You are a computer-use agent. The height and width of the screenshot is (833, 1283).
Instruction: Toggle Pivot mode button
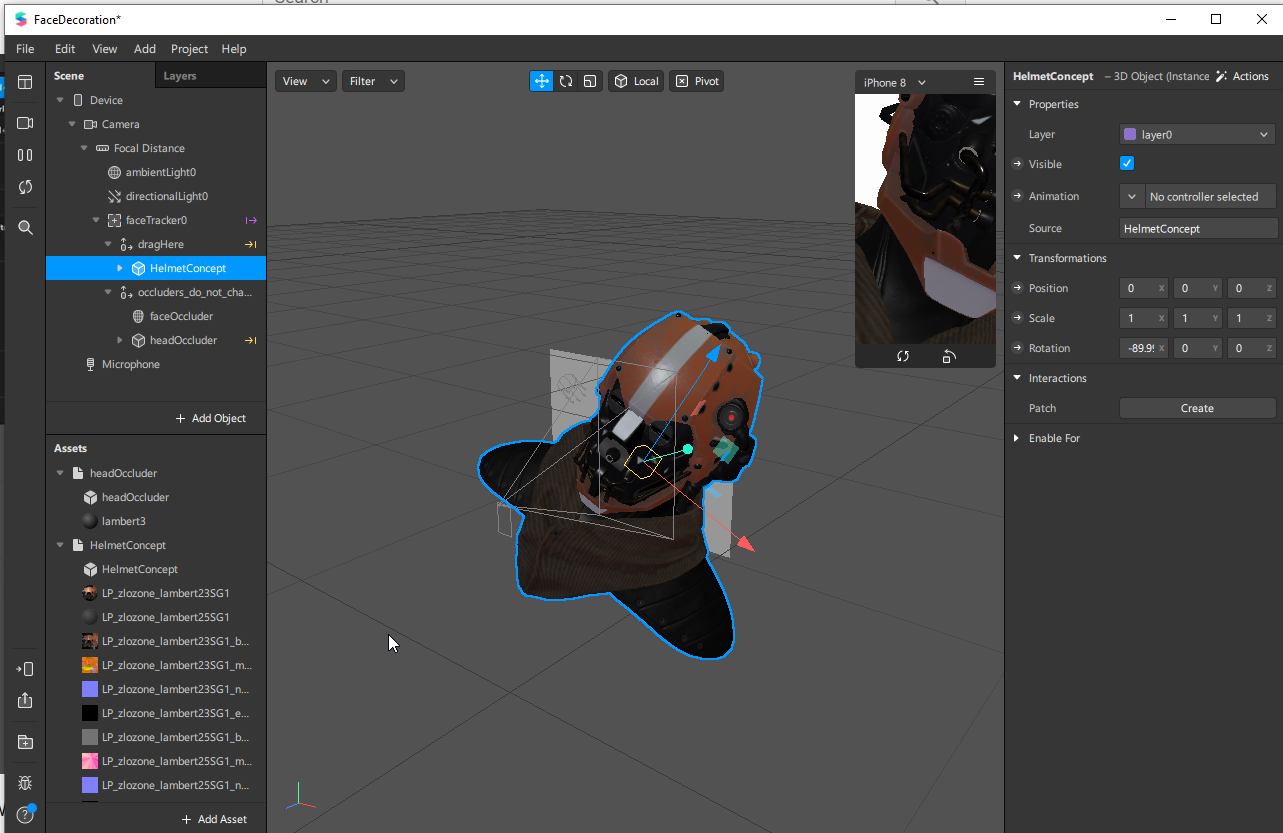697,81
